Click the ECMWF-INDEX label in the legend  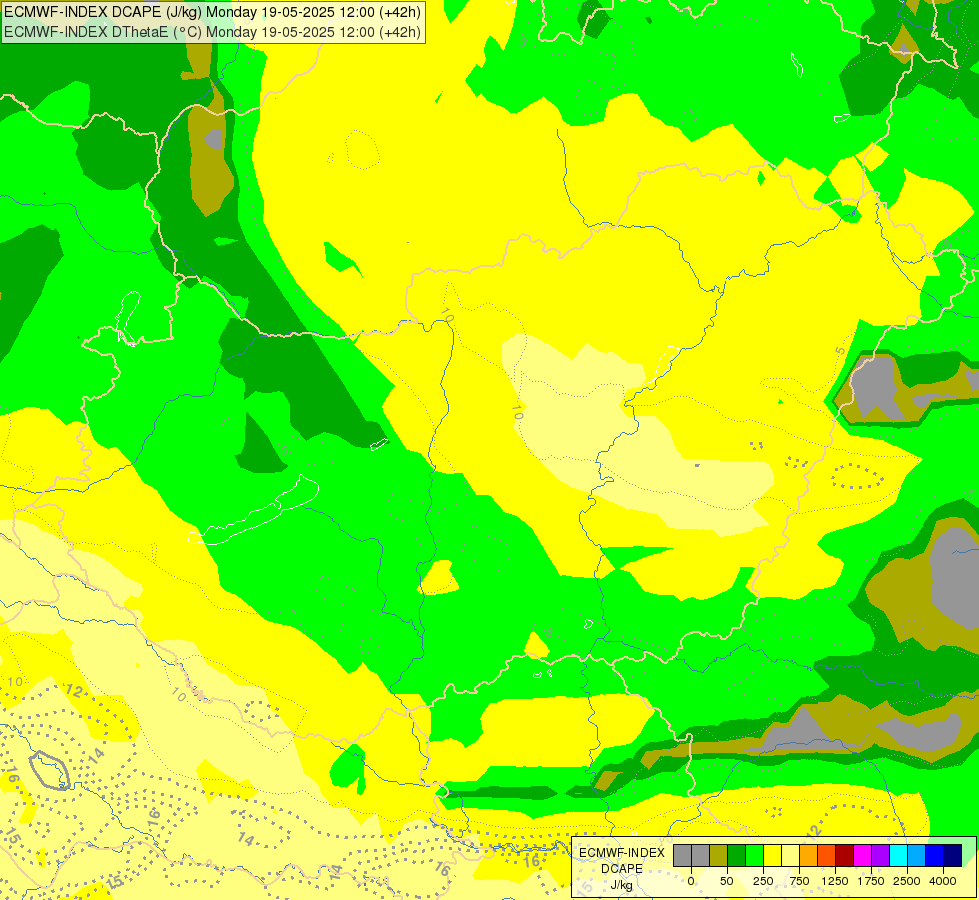pos(622,853)
